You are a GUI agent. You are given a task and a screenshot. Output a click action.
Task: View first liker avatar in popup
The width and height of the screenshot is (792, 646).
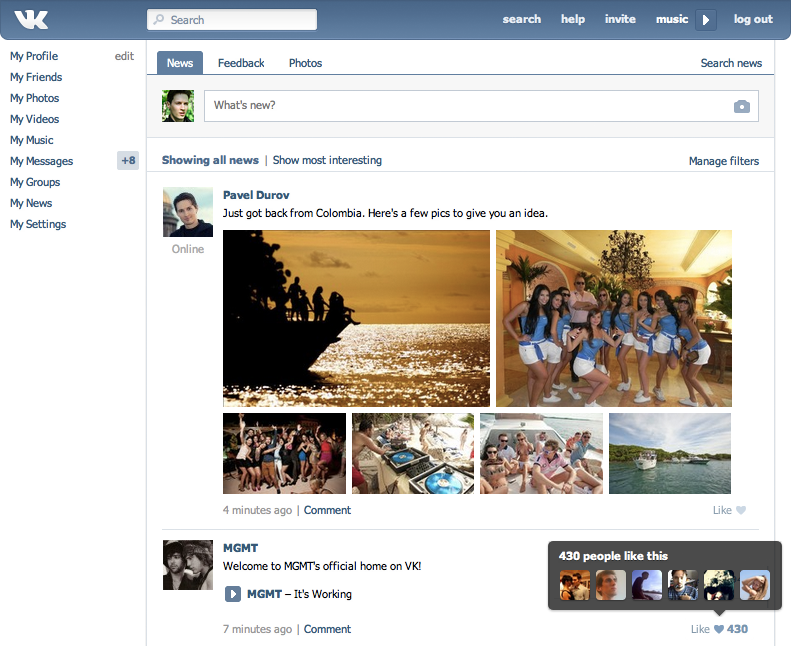(574, 585)
